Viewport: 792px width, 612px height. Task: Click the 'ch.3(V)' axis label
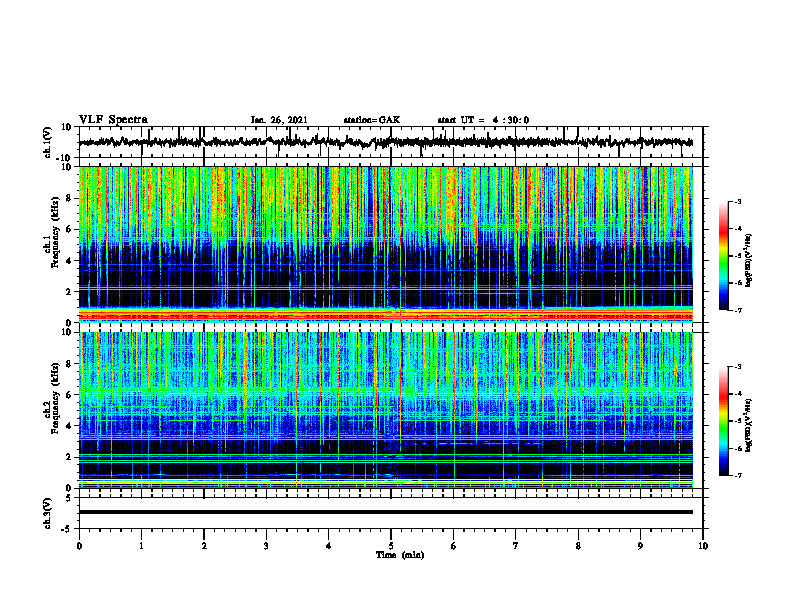[48, 513]
